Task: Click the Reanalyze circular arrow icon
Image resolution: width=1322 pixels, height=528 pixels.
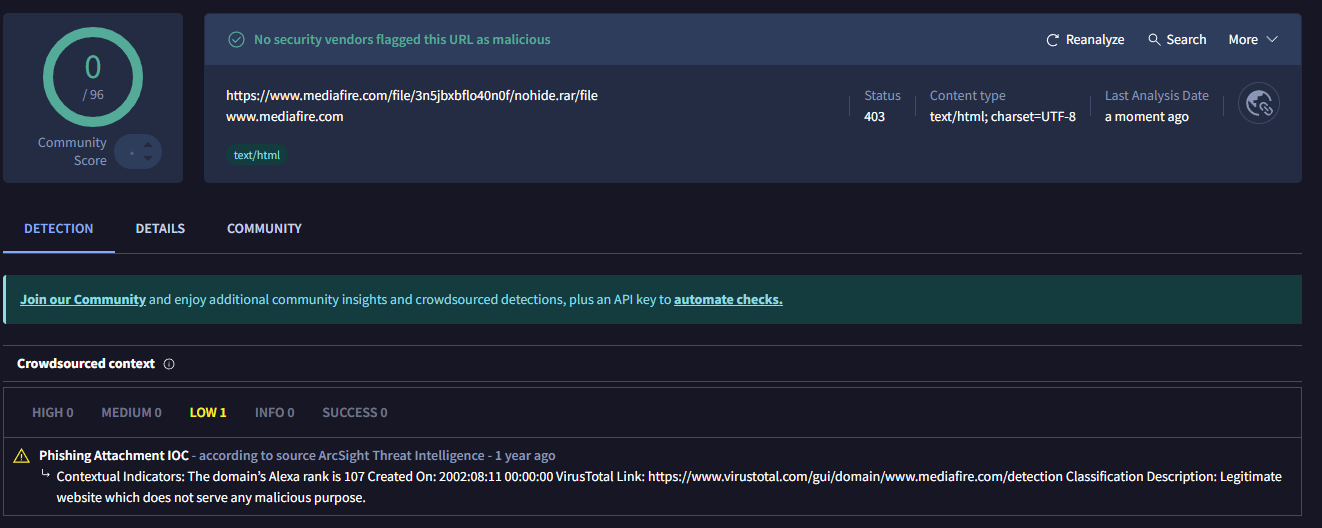Action: [x=1052, y=40]
